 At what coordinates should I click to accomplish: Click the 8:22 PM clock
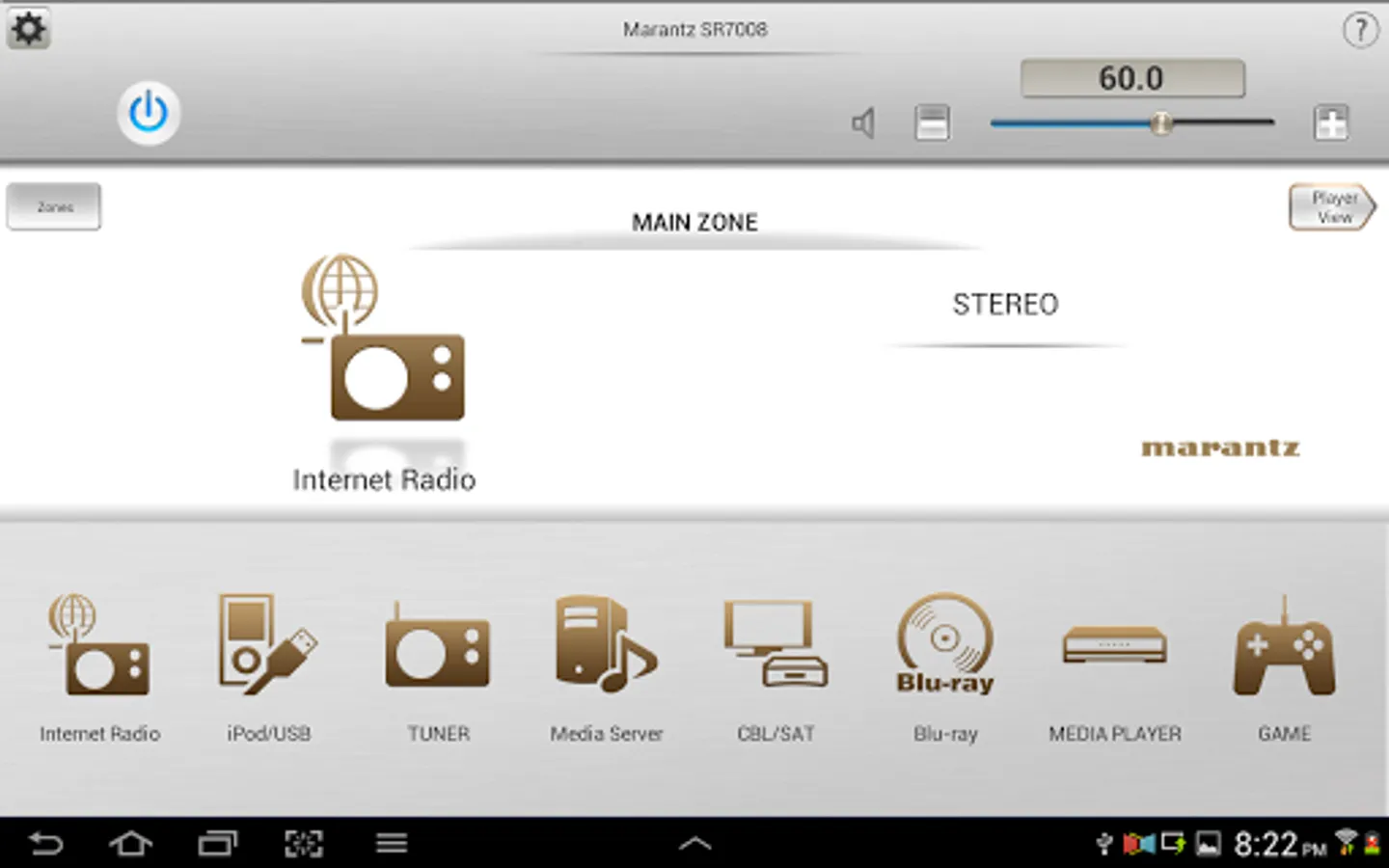click(x=1280, y=845)
